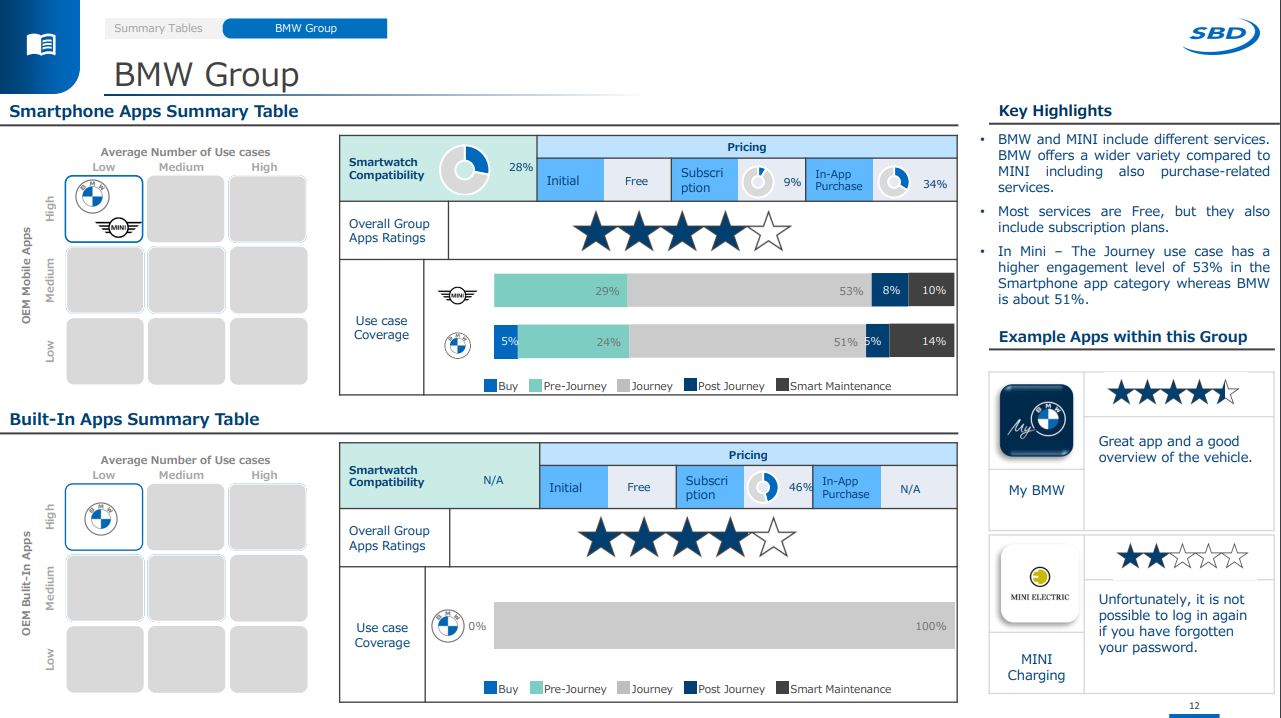Screen dimensions: 1281x718
Task: Click OEM Built-In Apps axis label
Action: pyautogui.click(x=27, y=583)
